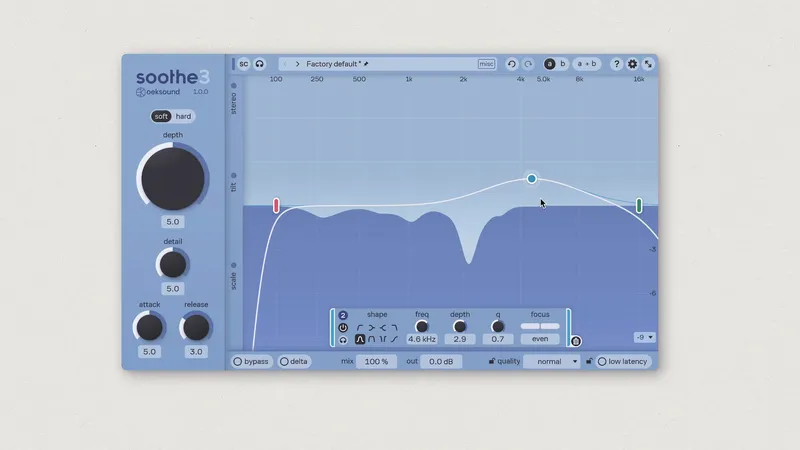Open the Factory default preset menu
Screen dimensions: 800x450
[x=333, y=64]
